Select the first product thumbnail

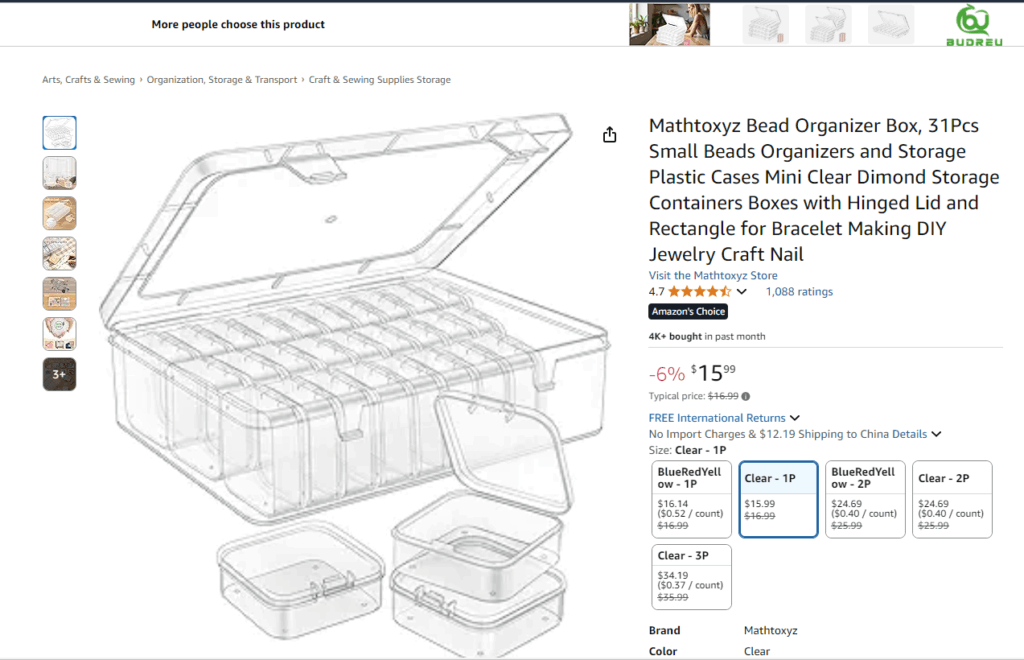(59, 133)
